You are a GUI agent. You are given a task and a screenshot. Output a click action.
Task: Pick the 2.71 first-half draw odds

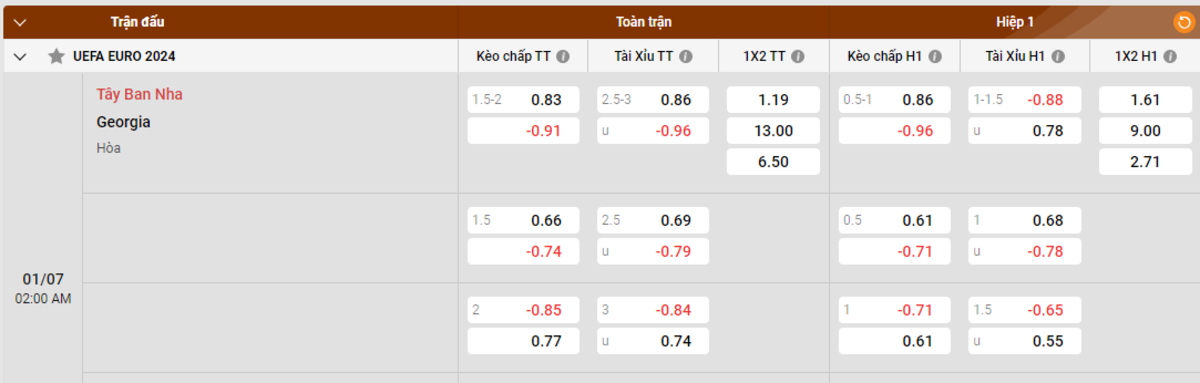(x=1145, y=162)
